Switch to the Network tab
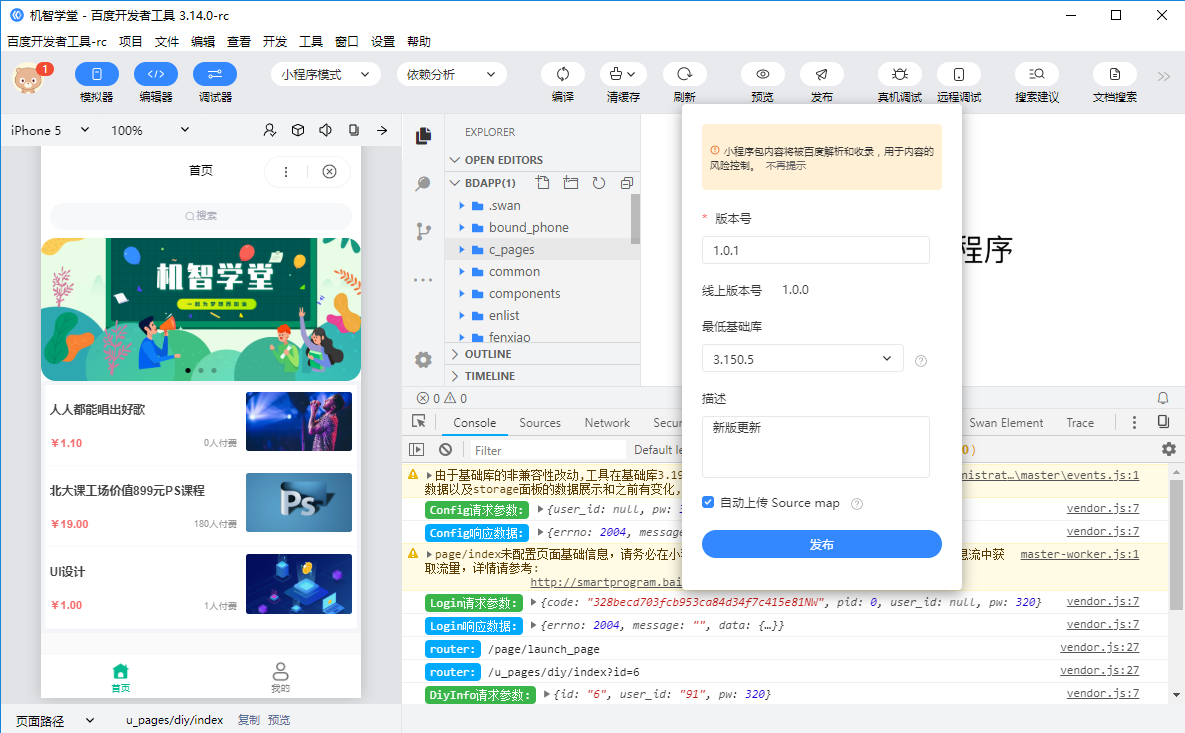 click(607, 422)
